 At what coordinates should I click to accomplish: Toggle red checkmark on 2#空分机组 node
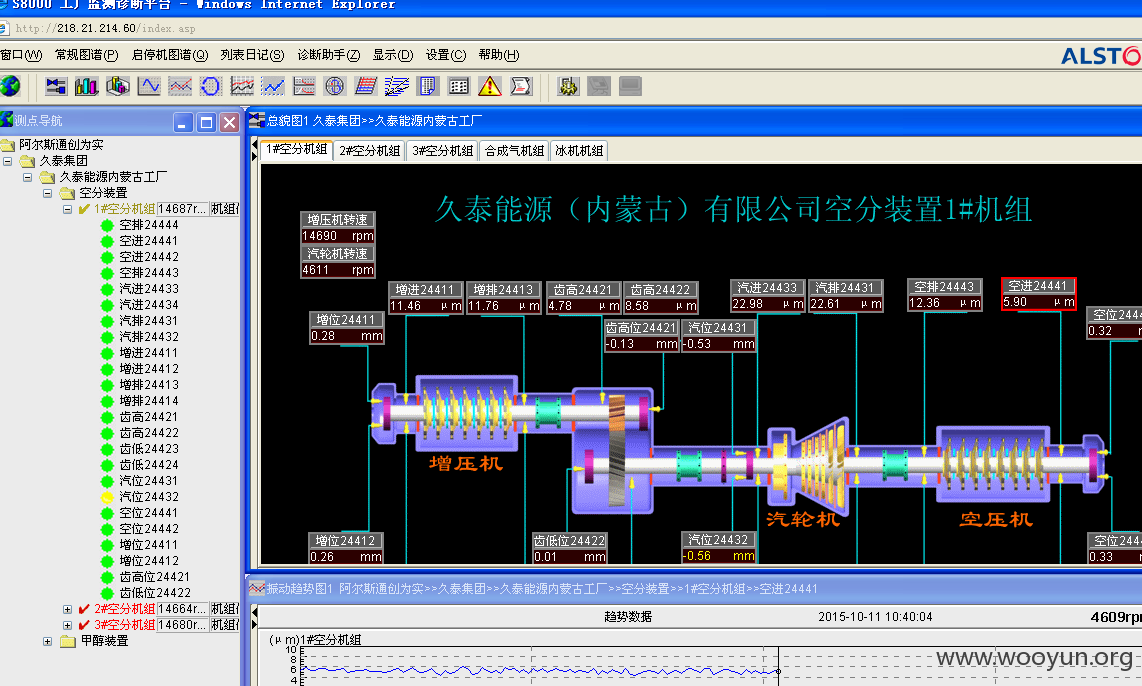(84, 610)
